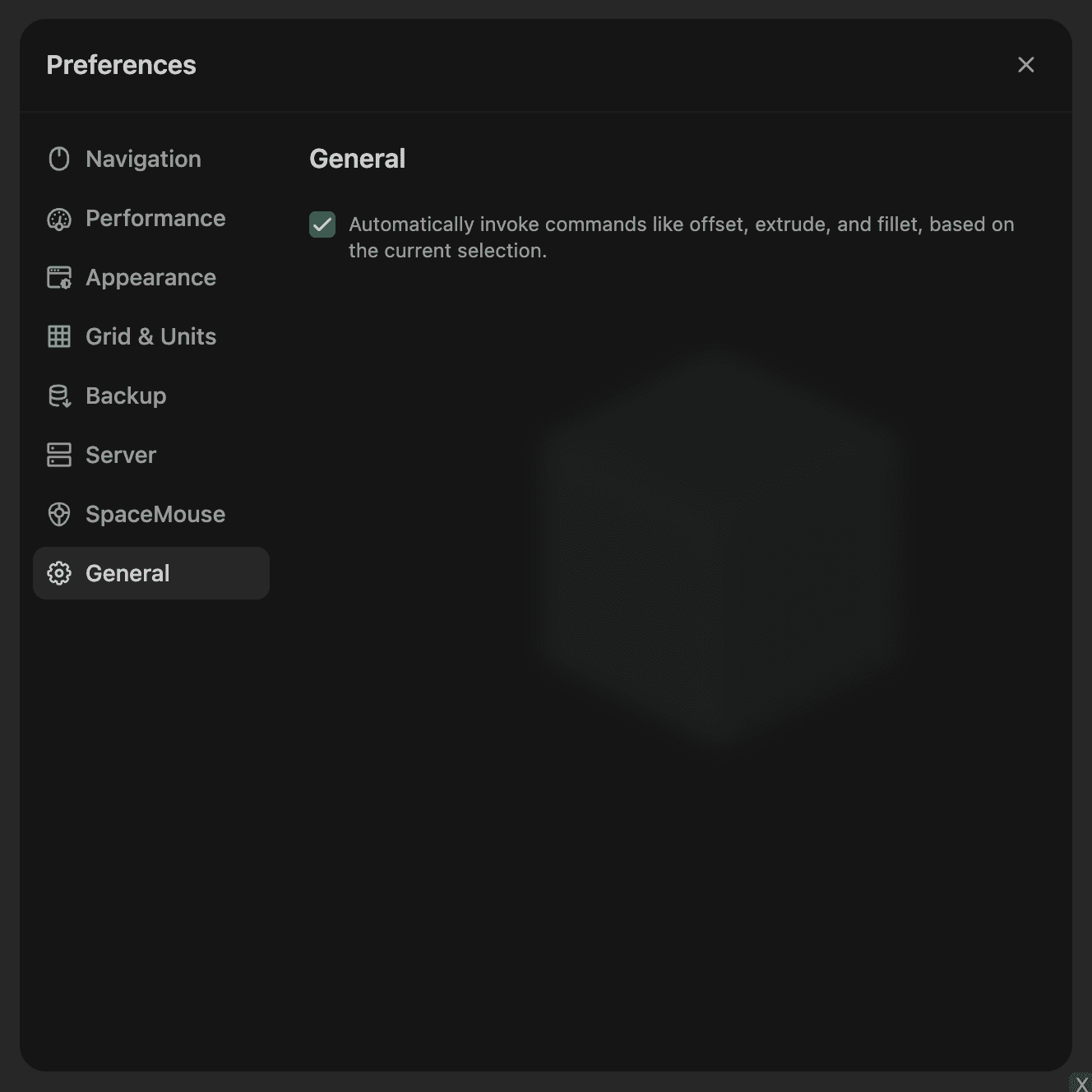Screen dimensions: 1092x1092
Task: Click the General heading in content pane
Action: click(x=357, y=159)
